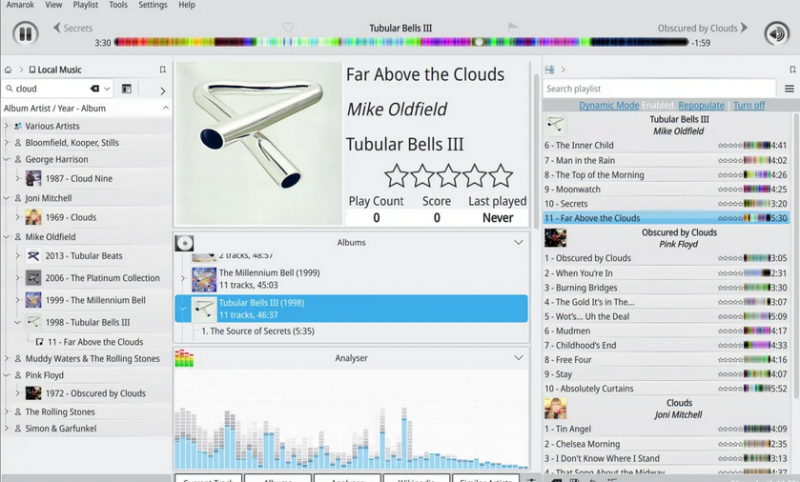Click the Albums applet disc icon

coord(184,243)
